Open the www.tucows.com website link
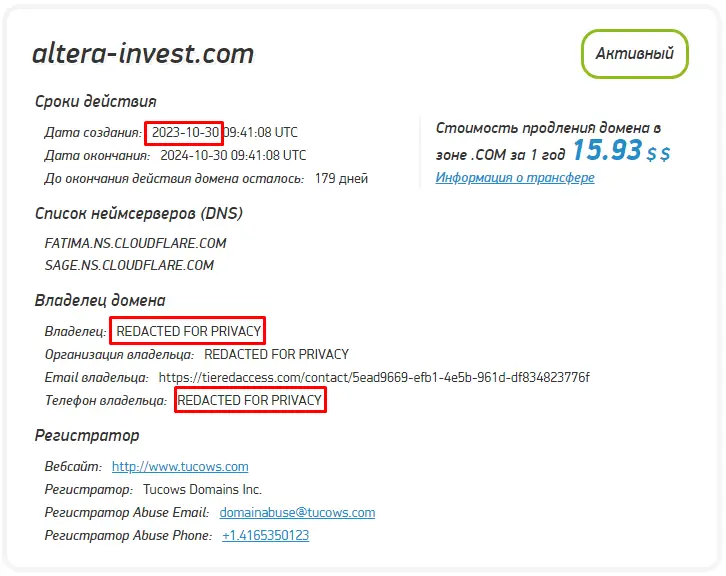 click(x=180, y=466)
